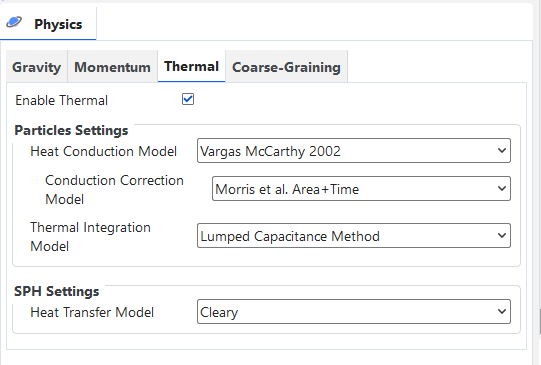Expand the Conduction Correction Model dropdown
This screenshot has width=541, height=365.
tap(361, 189)
